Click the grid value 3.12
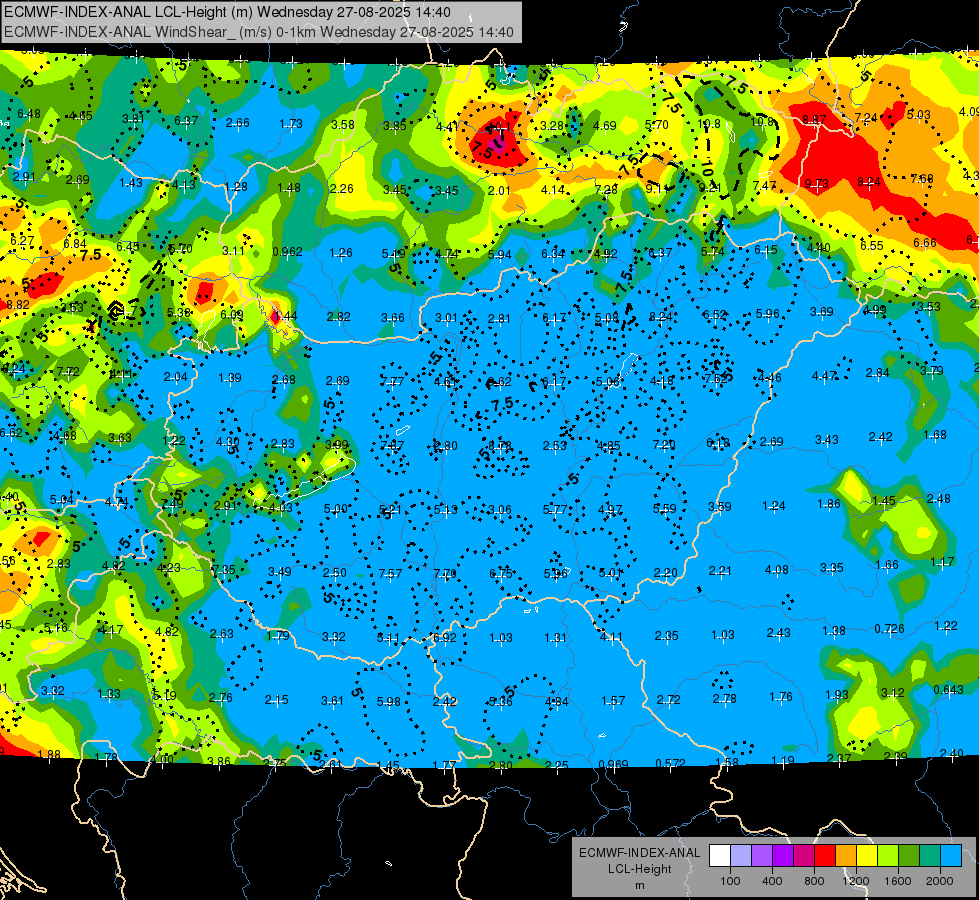 (892, 692)
